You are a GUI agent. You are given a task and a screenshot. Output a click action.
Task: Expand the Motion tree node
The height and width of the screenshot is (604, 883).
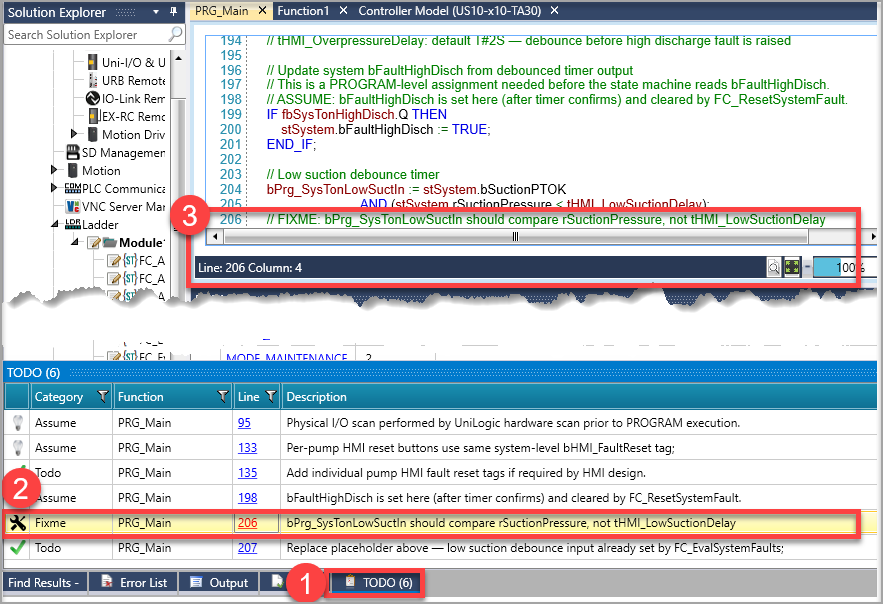click(x=54, y=170)
